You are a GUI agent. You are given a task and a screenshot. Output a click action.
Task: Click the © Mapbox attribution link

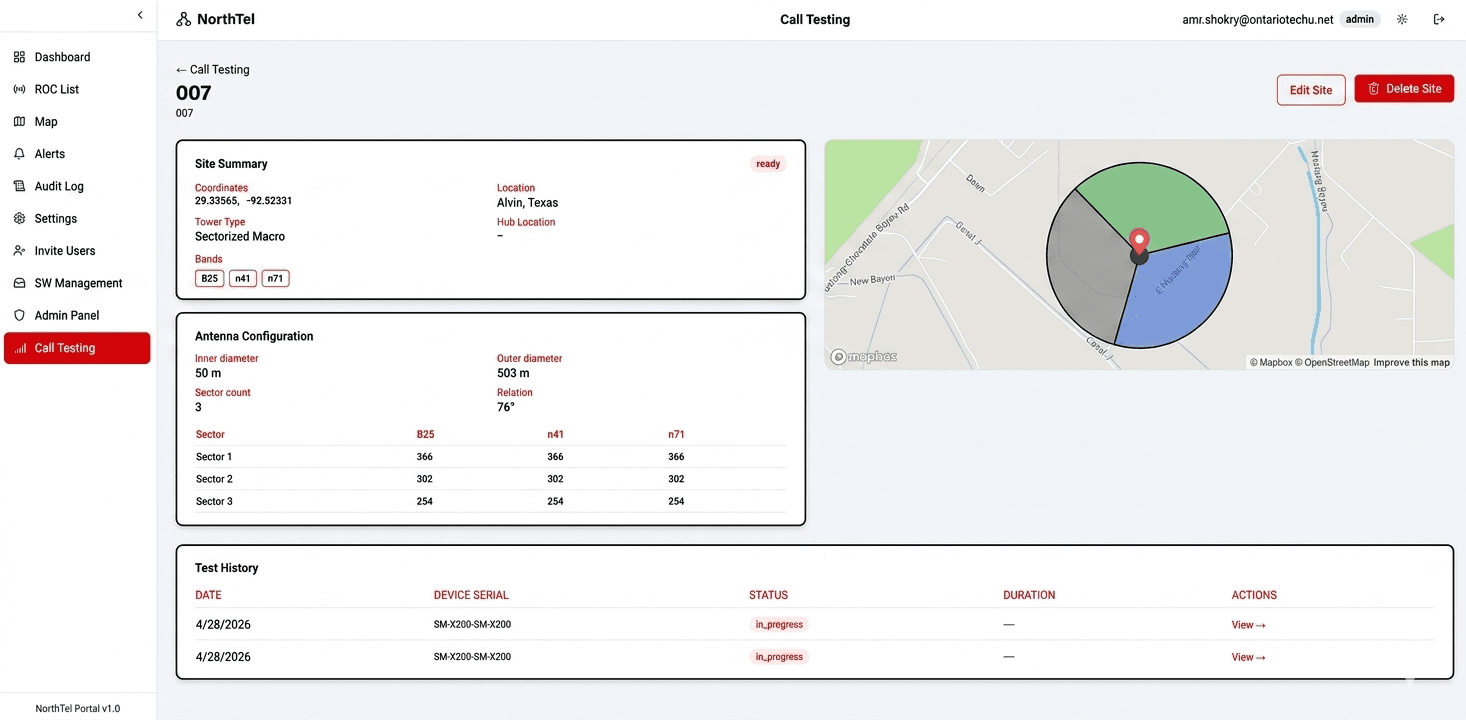click(1271, 362)
